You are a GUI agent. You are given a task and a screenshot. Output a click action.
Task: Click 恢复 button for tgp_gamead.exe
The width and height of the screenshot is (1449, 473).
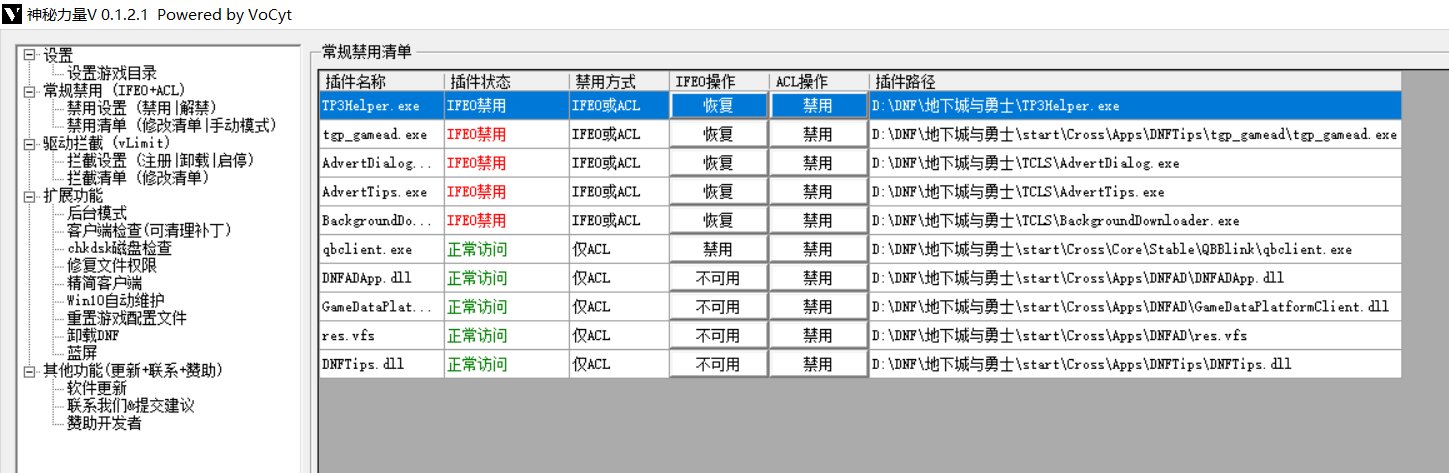point(719,134)
